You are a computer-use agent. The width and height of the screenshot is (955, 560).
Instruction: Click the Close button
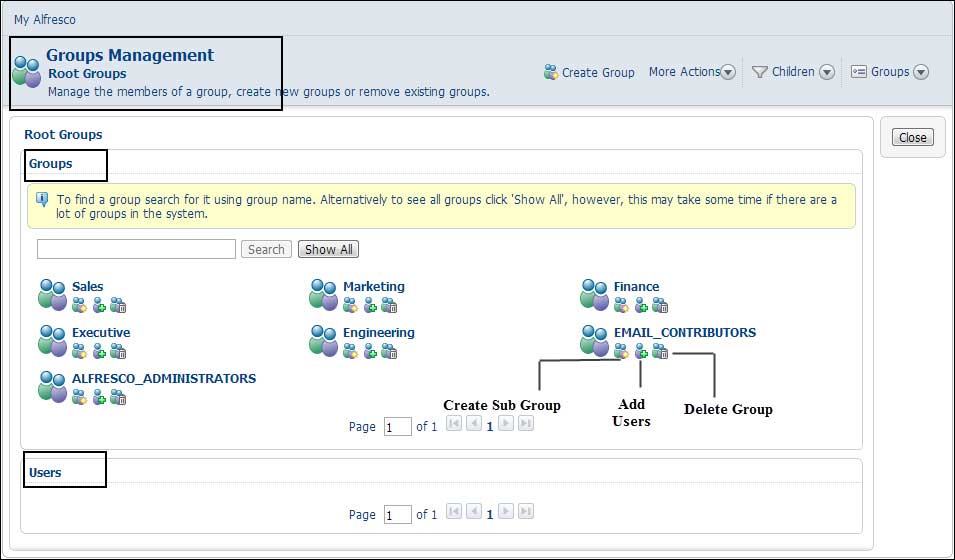(912, 137)
